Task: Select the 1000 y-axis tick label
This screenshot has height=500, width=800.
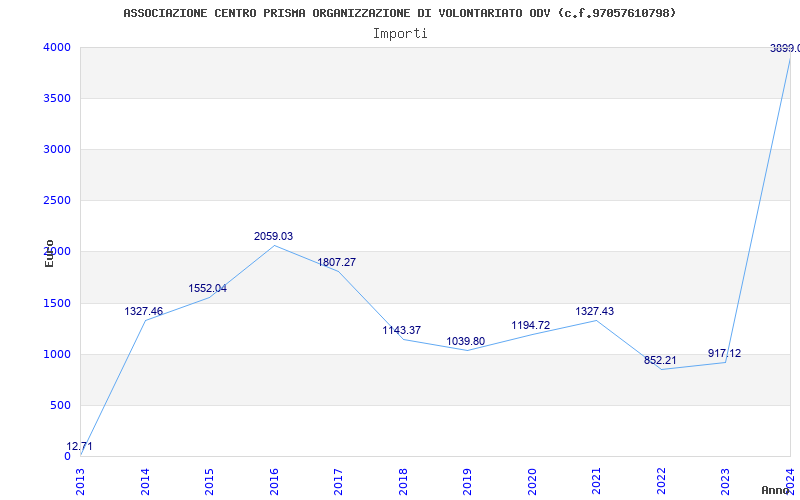Action: click(x=56, y=355)
